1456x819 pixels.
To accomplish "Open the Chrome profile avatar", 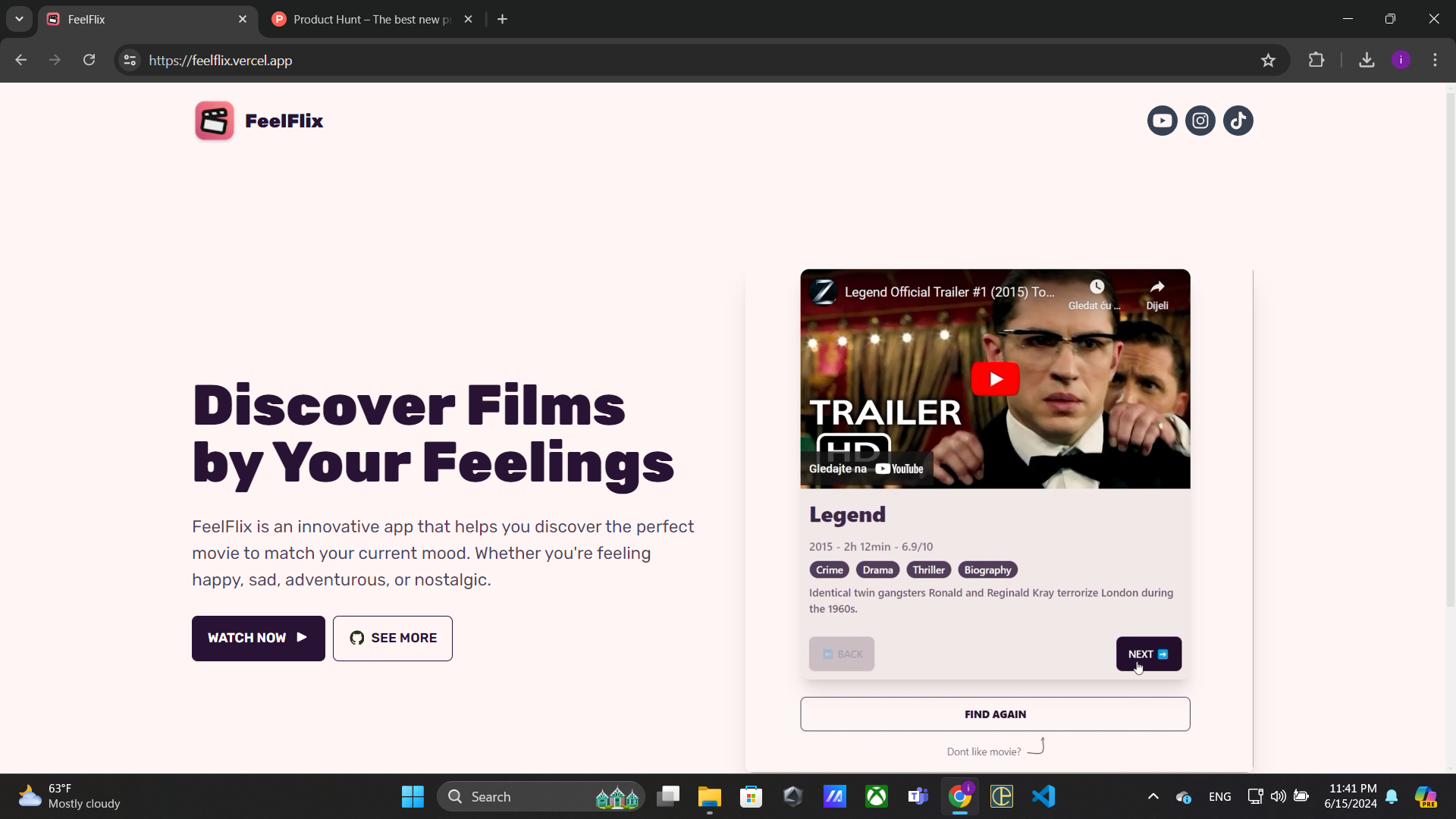I will pos(1400,60).
